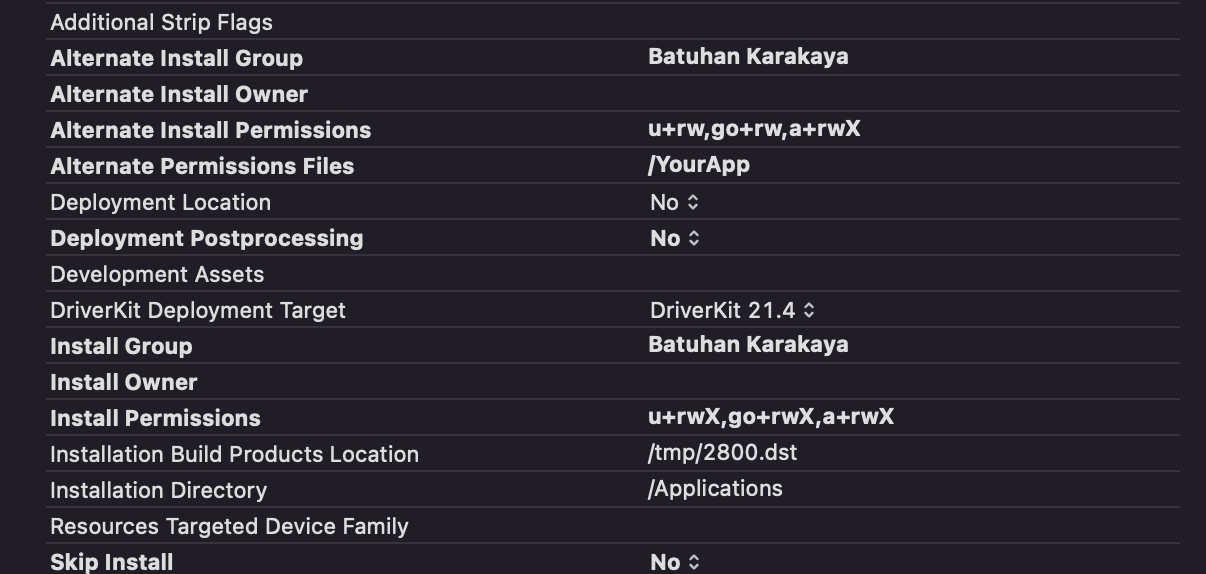This screenshot has width=1206, height=574.
Task: Click the Batuhan Karakaya value for Install Group
Action: tap(748, 345)
